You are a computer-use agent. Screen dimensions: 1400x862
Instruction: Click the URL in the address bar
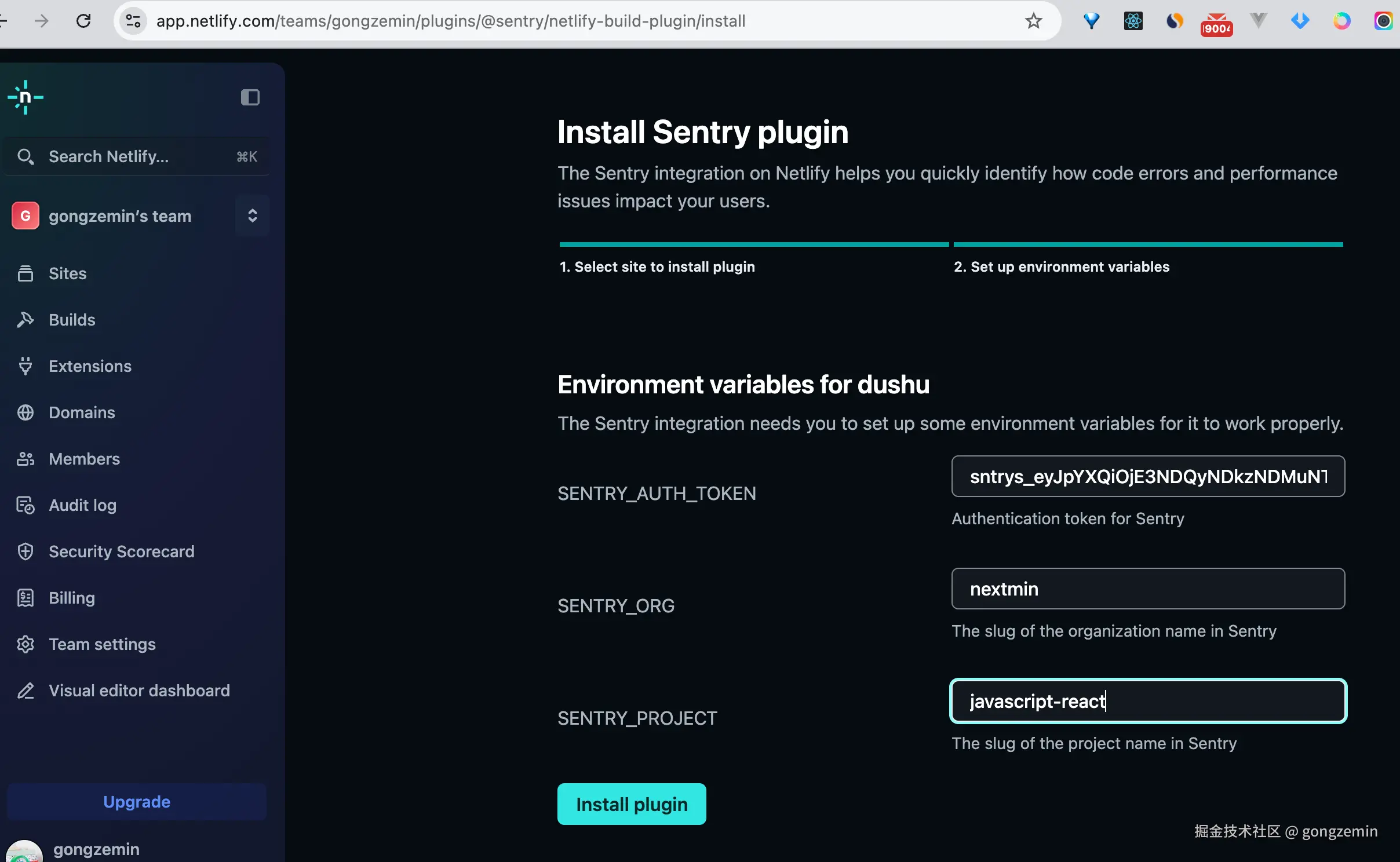(451, 21)
